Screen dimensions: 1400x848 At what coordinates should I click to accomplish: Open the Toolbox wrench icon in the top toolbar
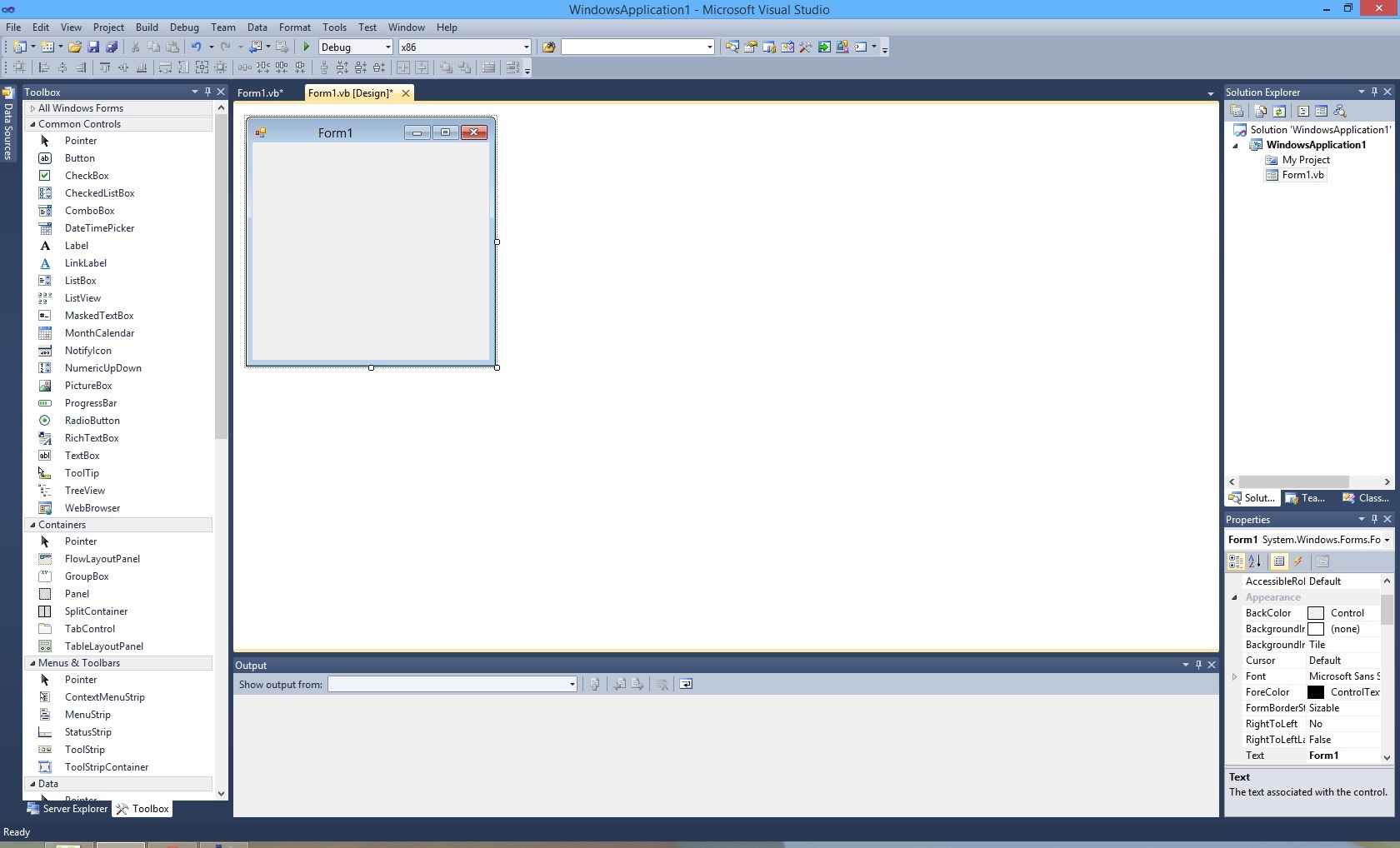click(x=805, y=47)
